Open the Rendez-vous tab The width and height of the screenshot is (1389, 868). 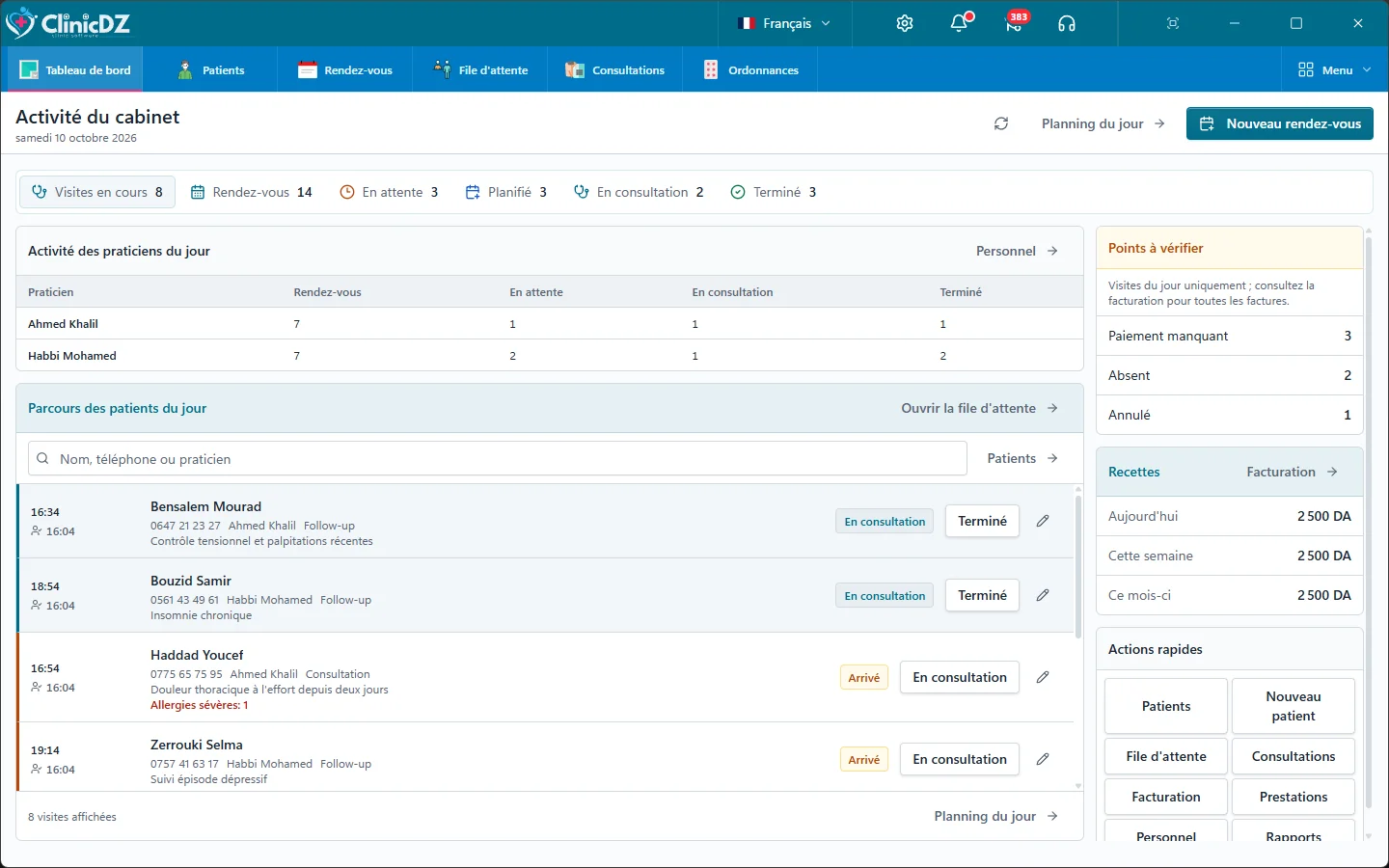coord(345,69)
